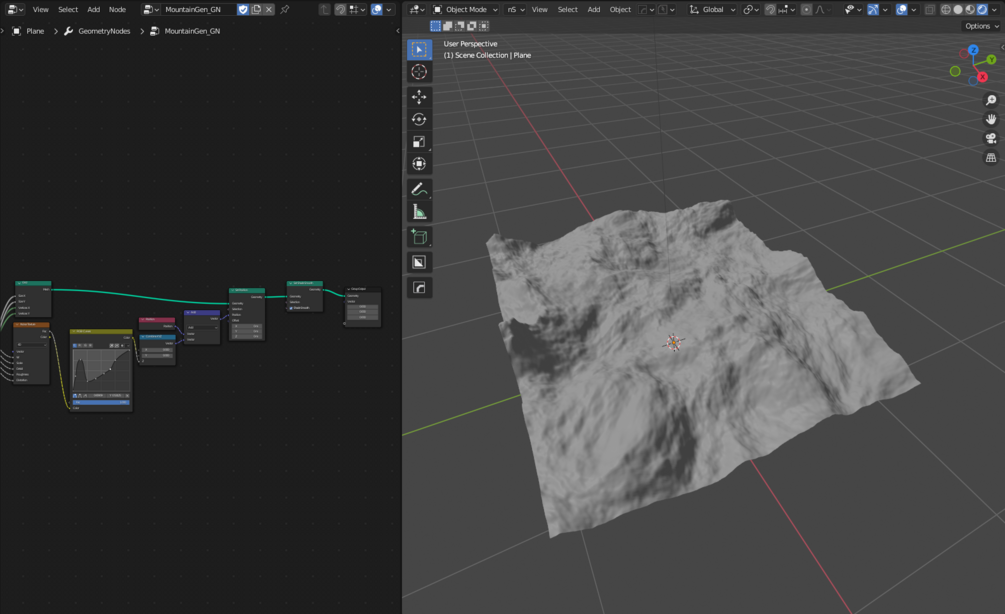Toggle fake user shield for MountainGen_GN
The image size is (1005, 614).
click(x=243, y=9)
